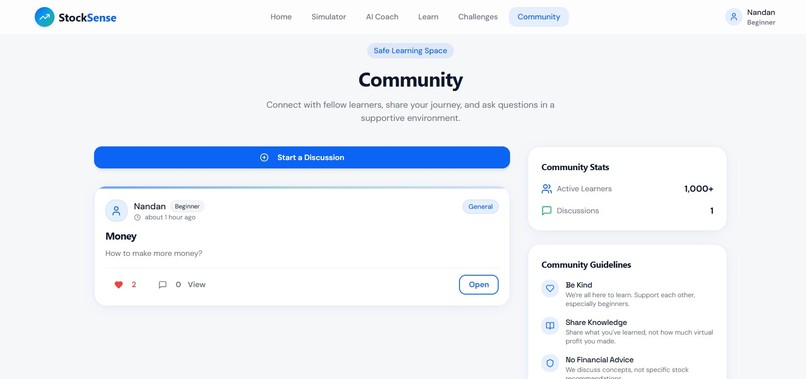This screenshot has width=806, height=379.
Task: Click the Be Kind guideline title
Action: coord(579,285)
